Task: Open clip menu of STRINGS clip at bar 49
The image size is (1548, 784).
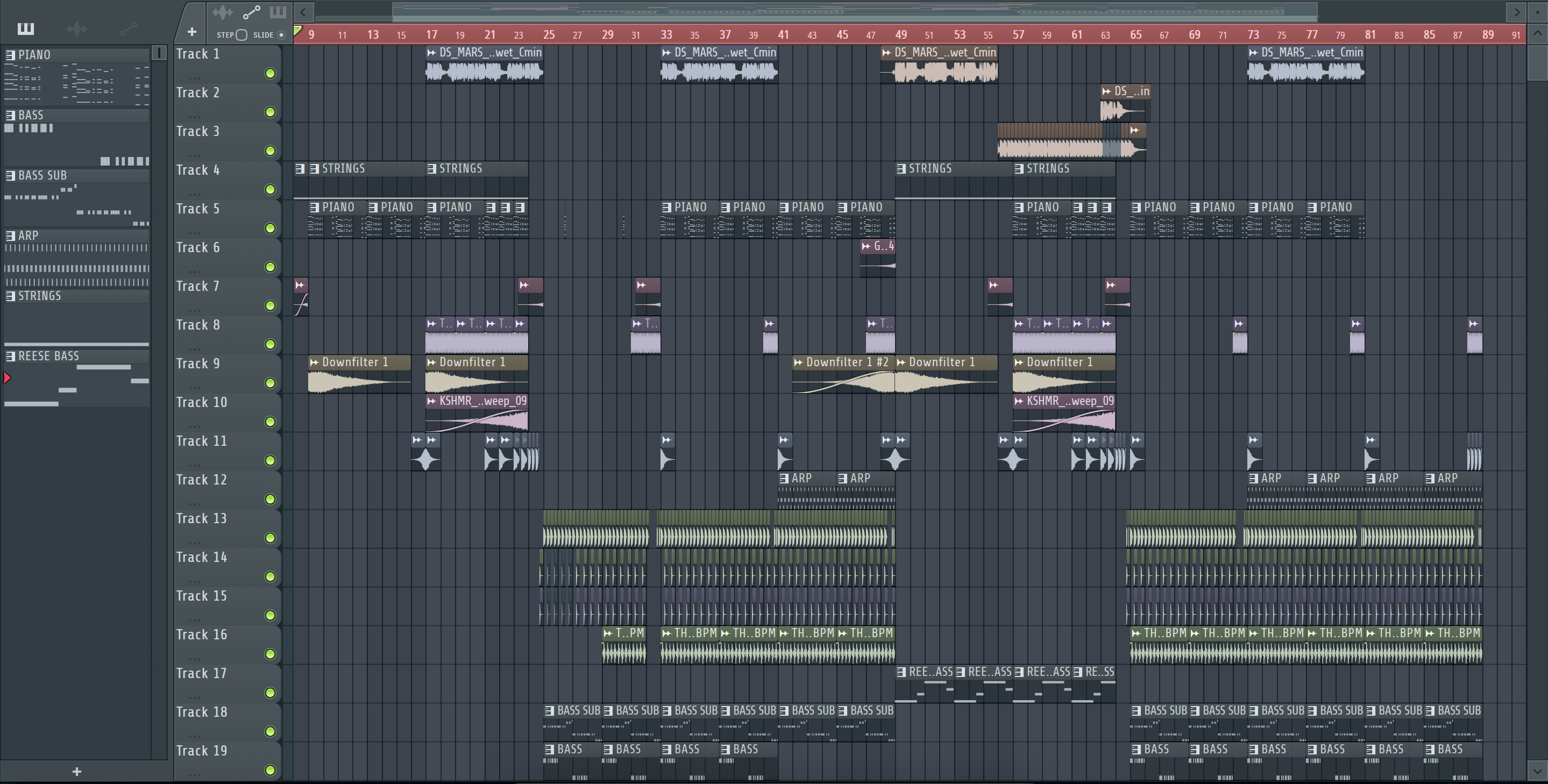Action: (901, 169)
